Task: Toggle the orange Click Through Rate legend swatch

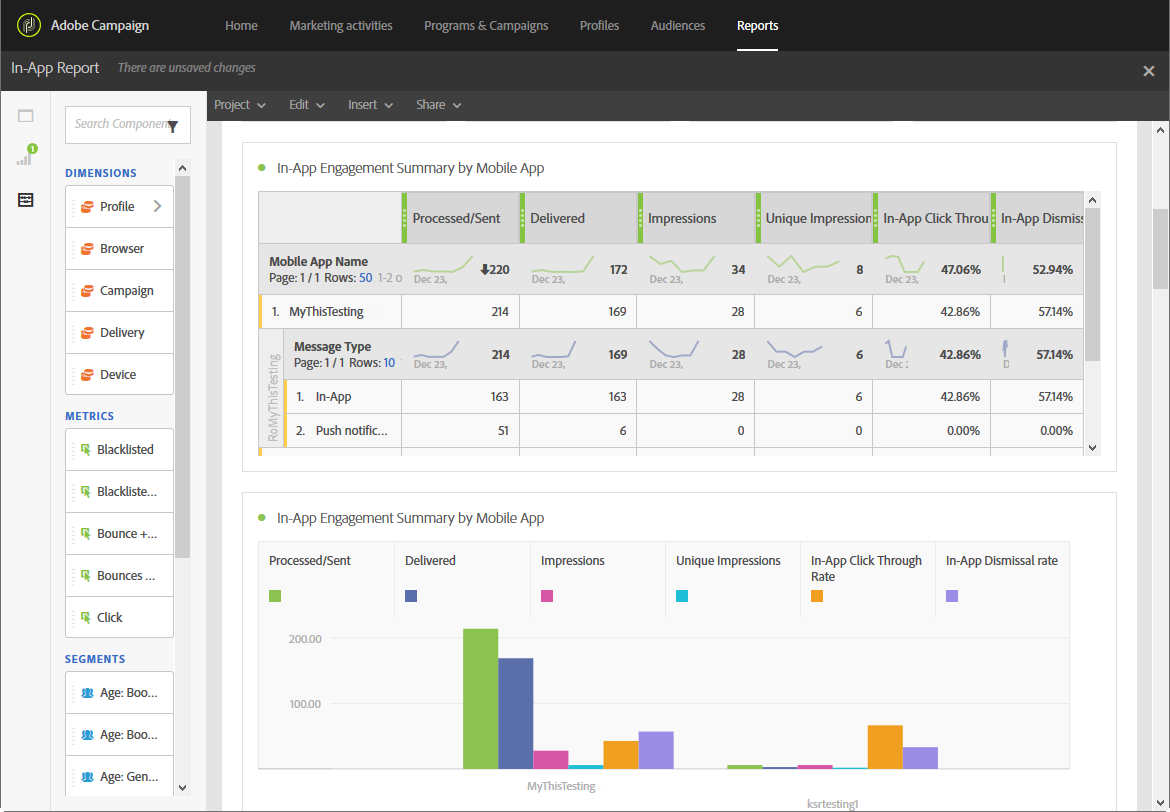Action: 817,596
